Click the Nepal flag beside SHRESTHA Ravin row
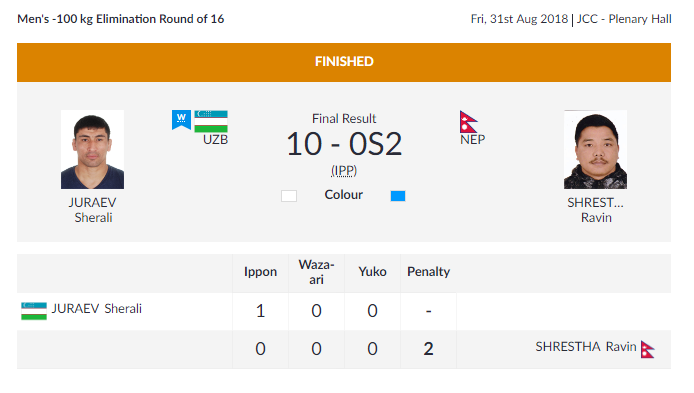Viewport: 694px width, 393px height. coord(648,349)
